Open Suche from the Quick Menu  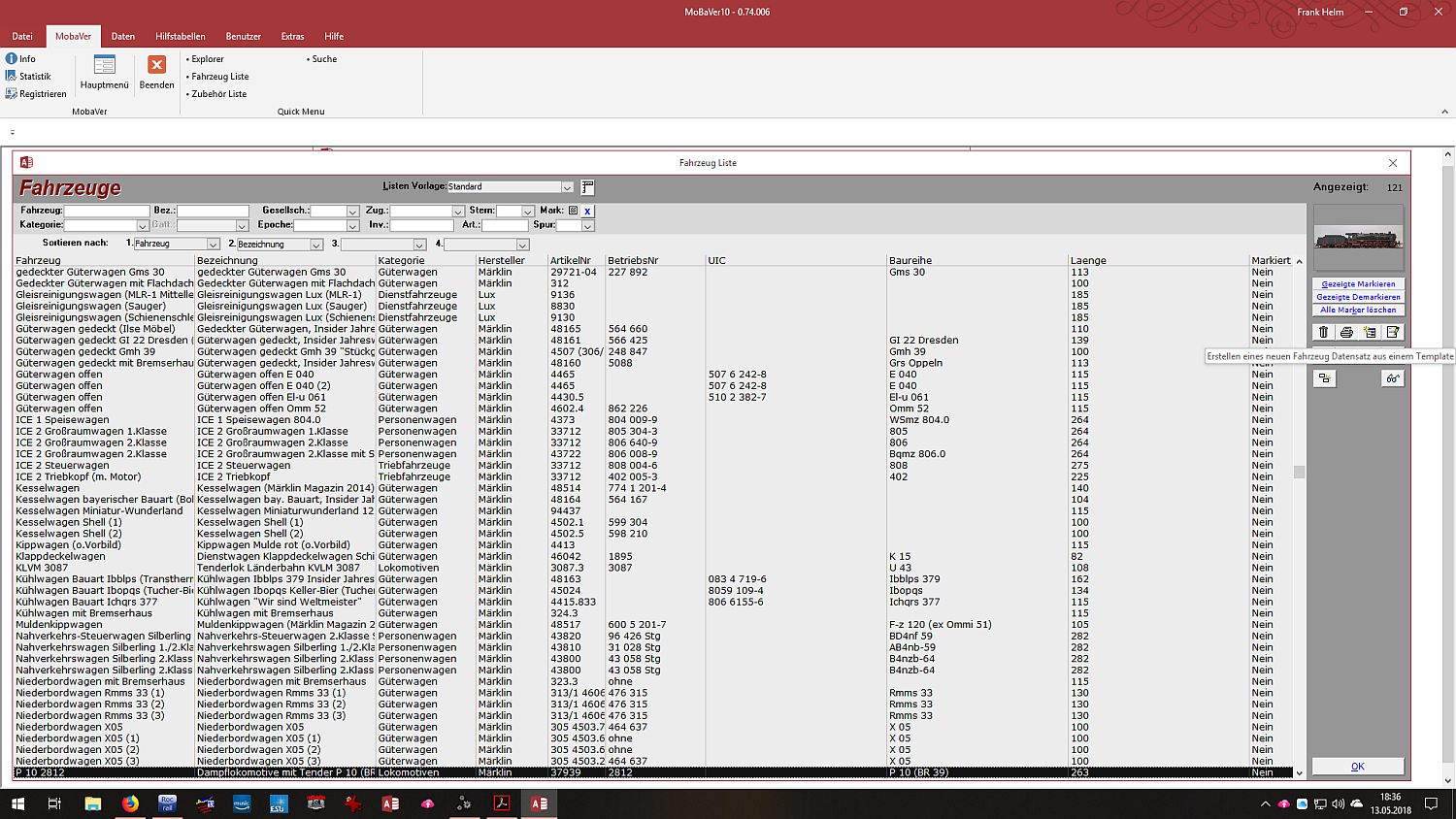coord(322,59)
